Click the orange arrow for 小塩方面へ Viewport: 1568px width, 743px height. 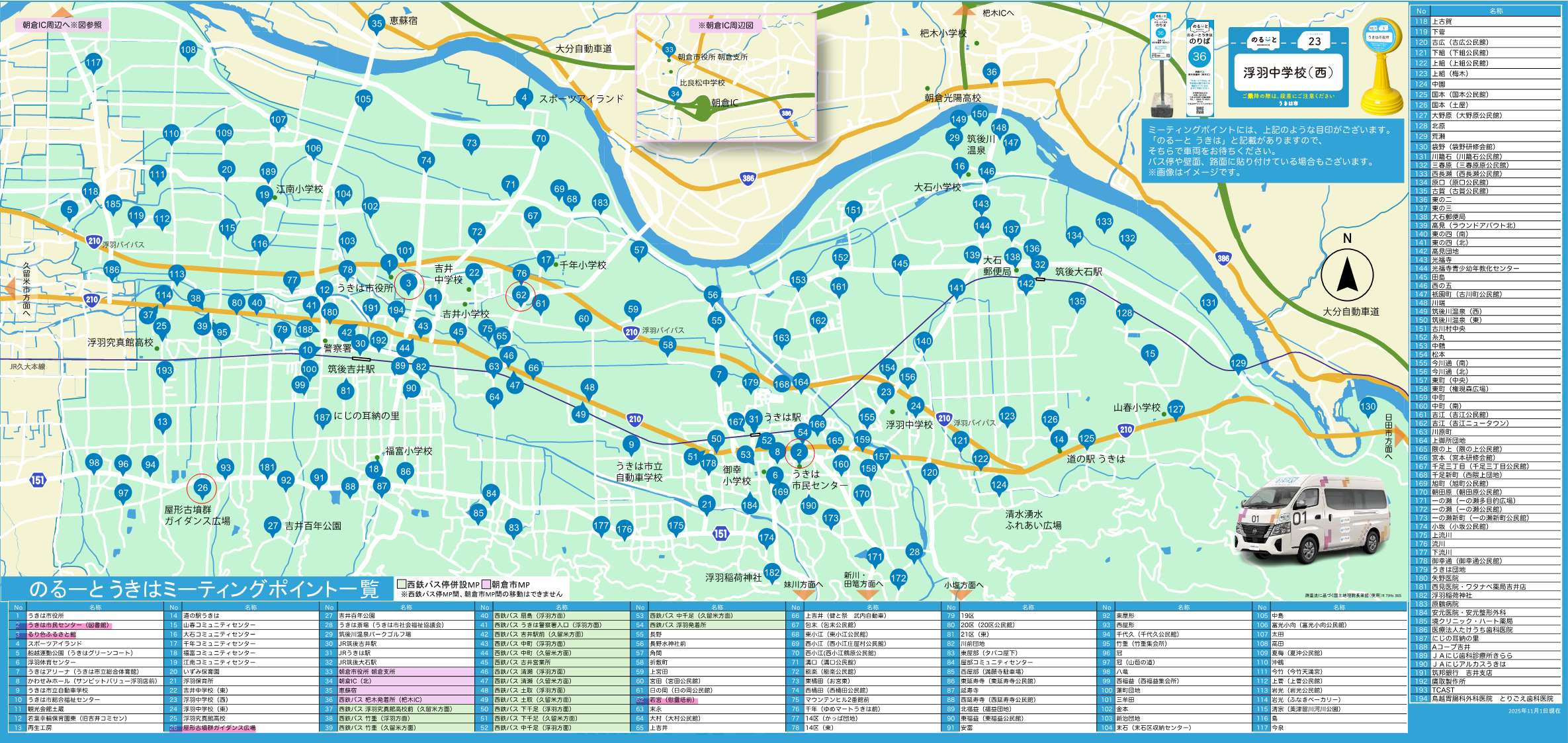coord(961,594)
